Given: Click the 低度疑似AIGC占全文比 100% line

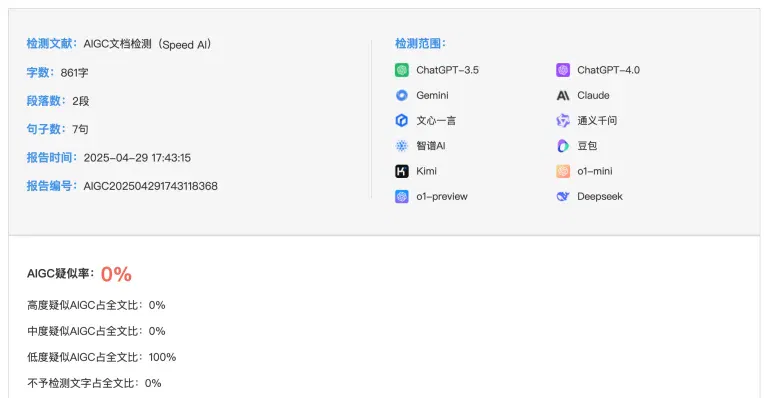Looking at the screenshot, I should pos(102,357).
